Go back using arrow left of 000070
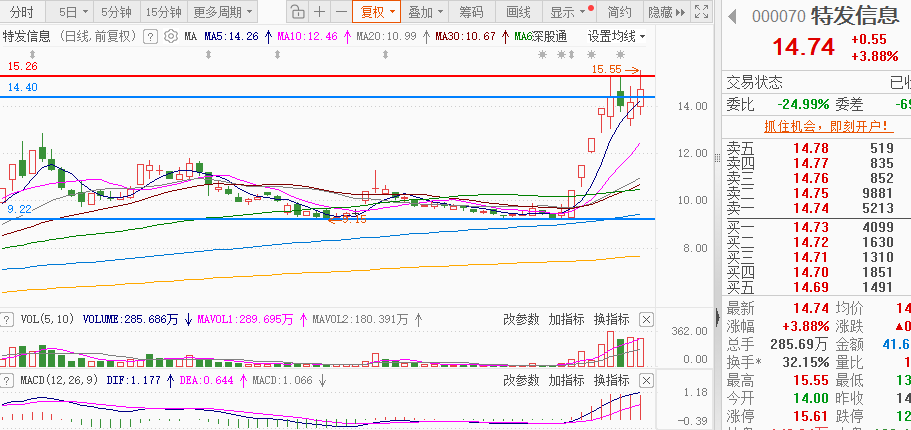 point(733,16)
